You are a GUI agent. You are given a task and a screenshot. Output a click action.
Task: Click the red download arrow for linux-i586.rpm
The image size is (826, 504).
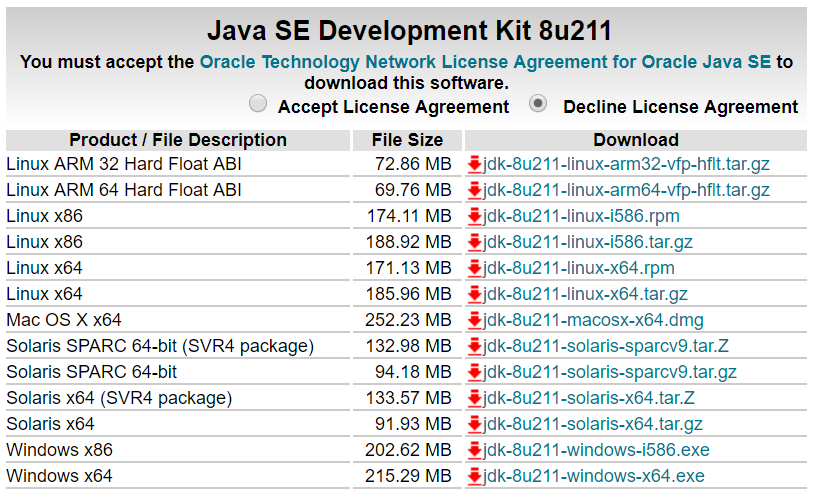(475, 216)
